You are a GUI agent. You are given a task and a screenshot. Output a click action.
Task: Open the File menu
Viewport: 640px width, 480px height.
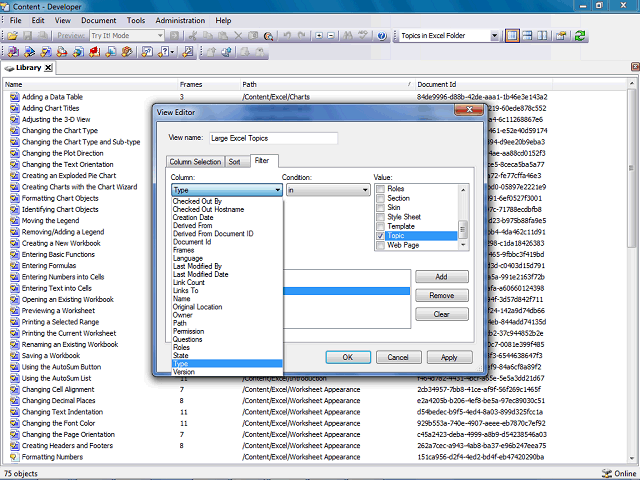[16, 20]
